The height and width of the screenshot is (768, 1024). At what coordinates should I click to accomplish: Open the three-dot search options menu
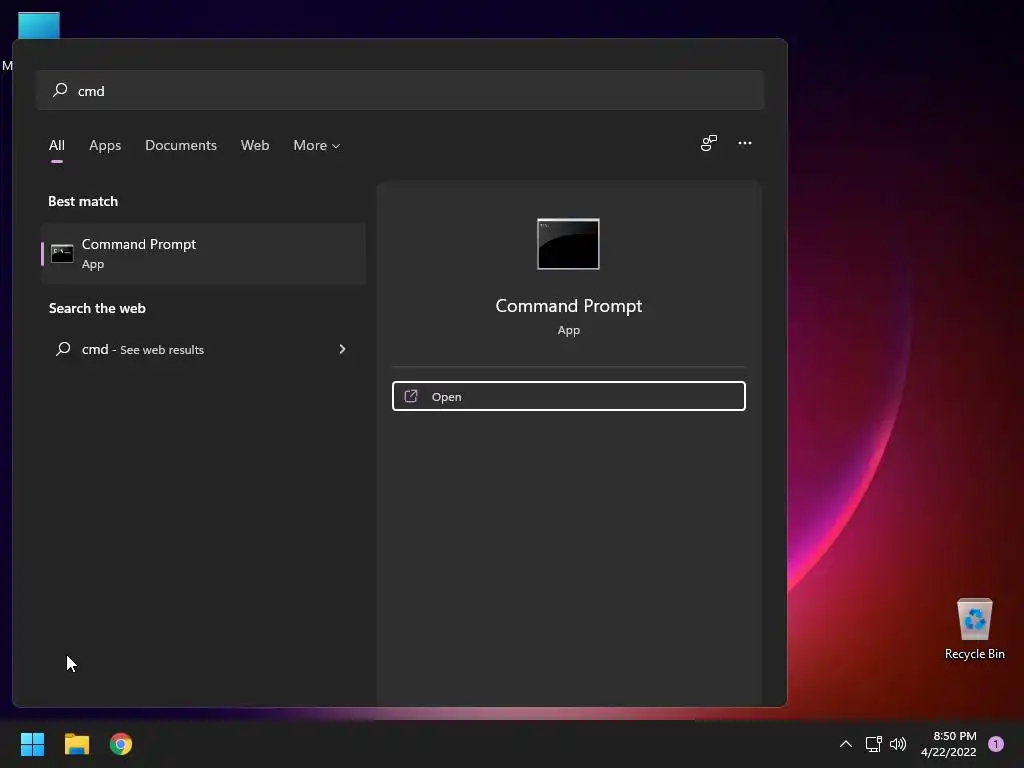coord(745,143)
